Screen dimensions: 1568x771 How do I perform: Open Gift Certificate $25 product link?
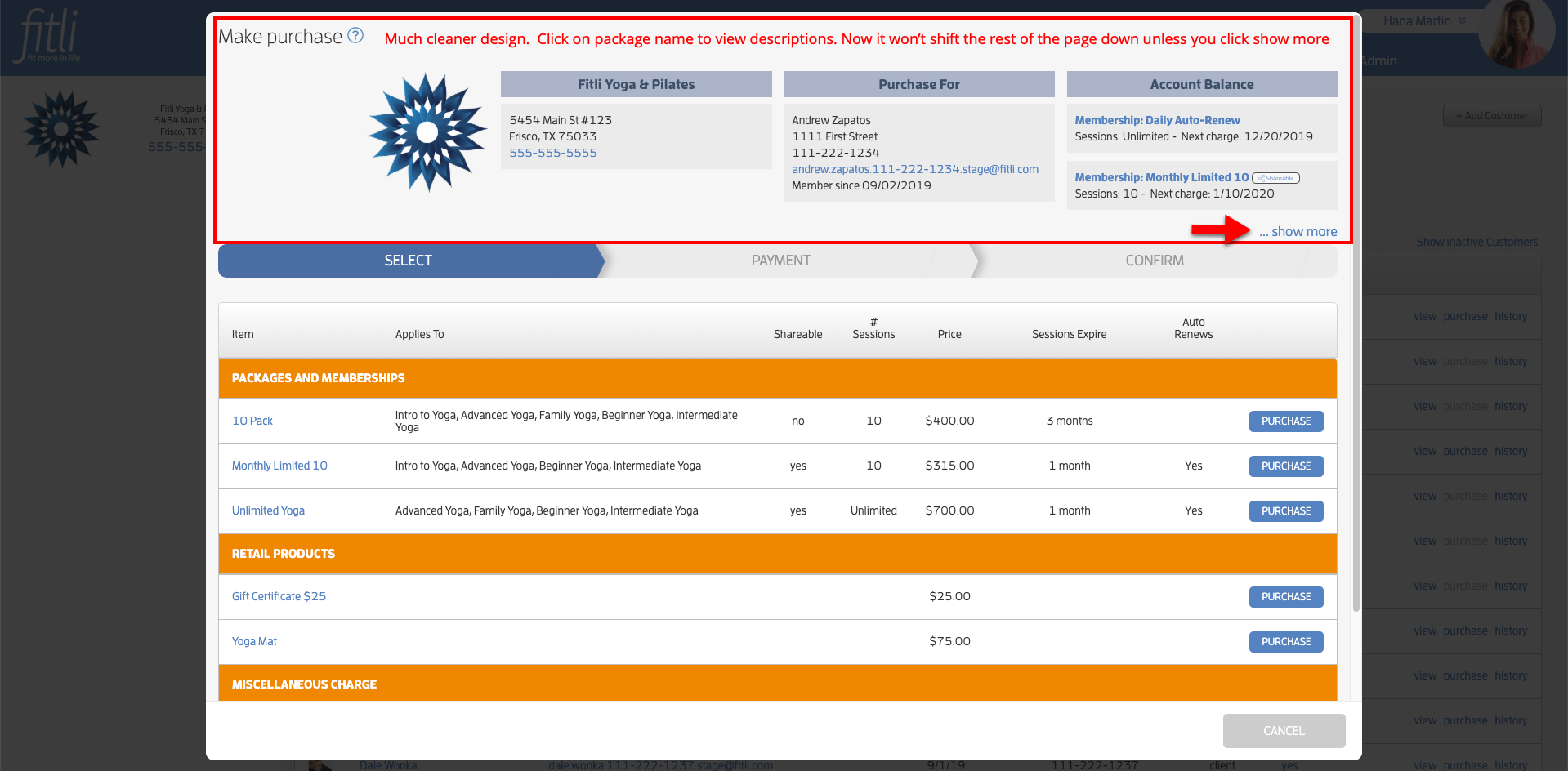pyautogui.click(x=279, y=596)
